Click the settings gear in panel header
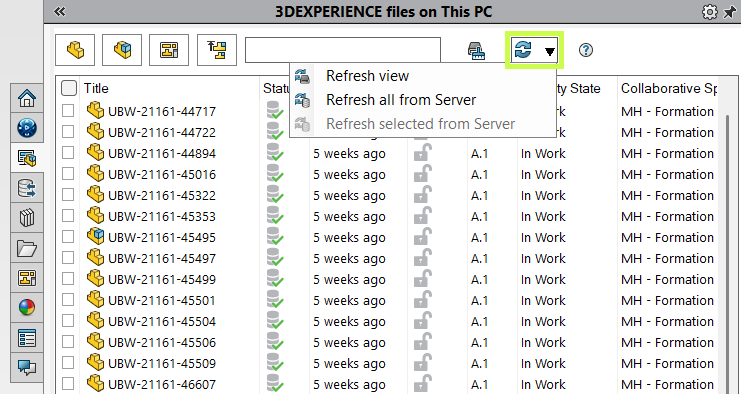This screenshot has height=394, width=741. click(x=709, y=12)
